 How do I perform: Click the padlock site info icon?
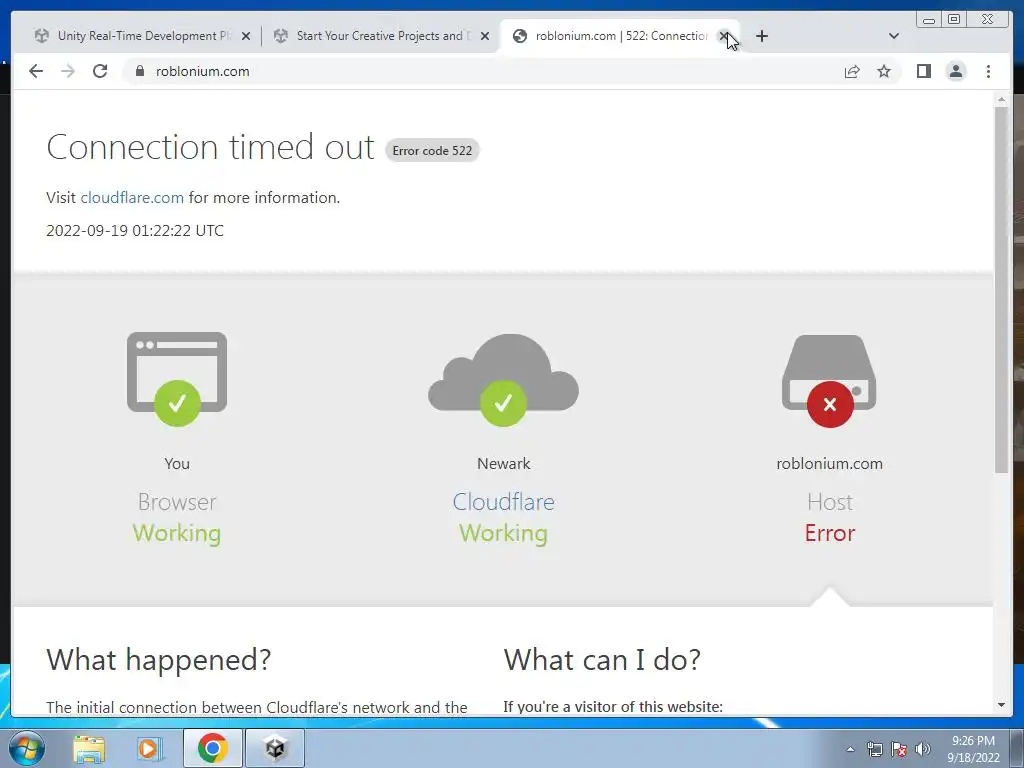point(139,71)
